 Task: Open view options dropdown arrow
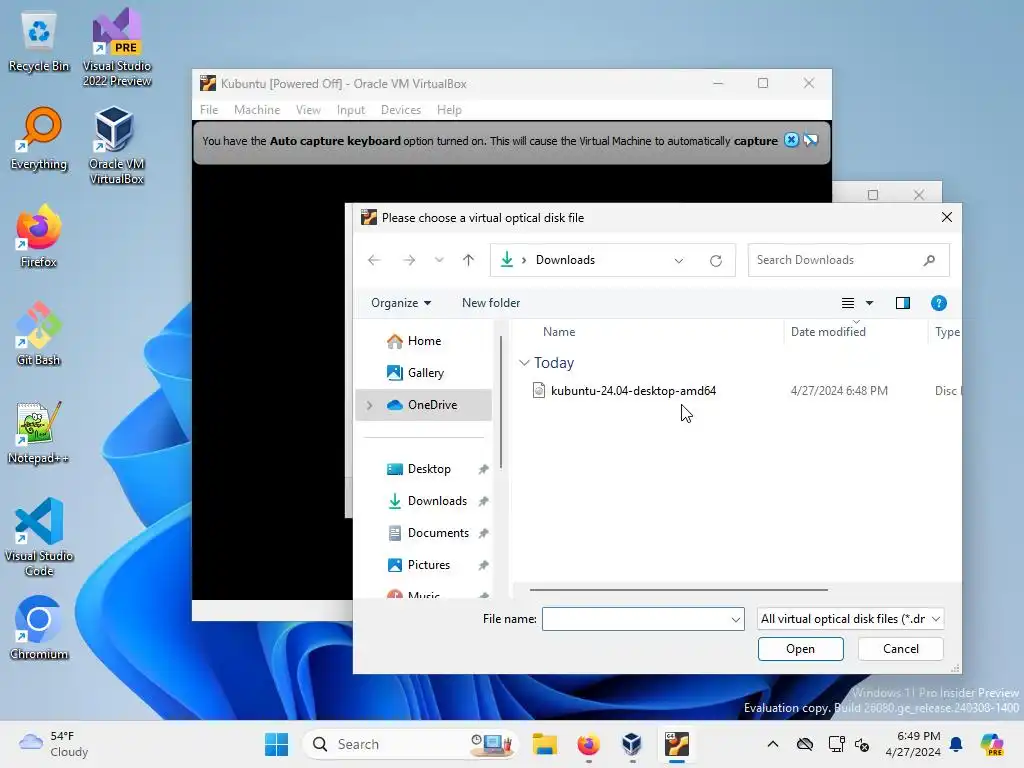869,303
